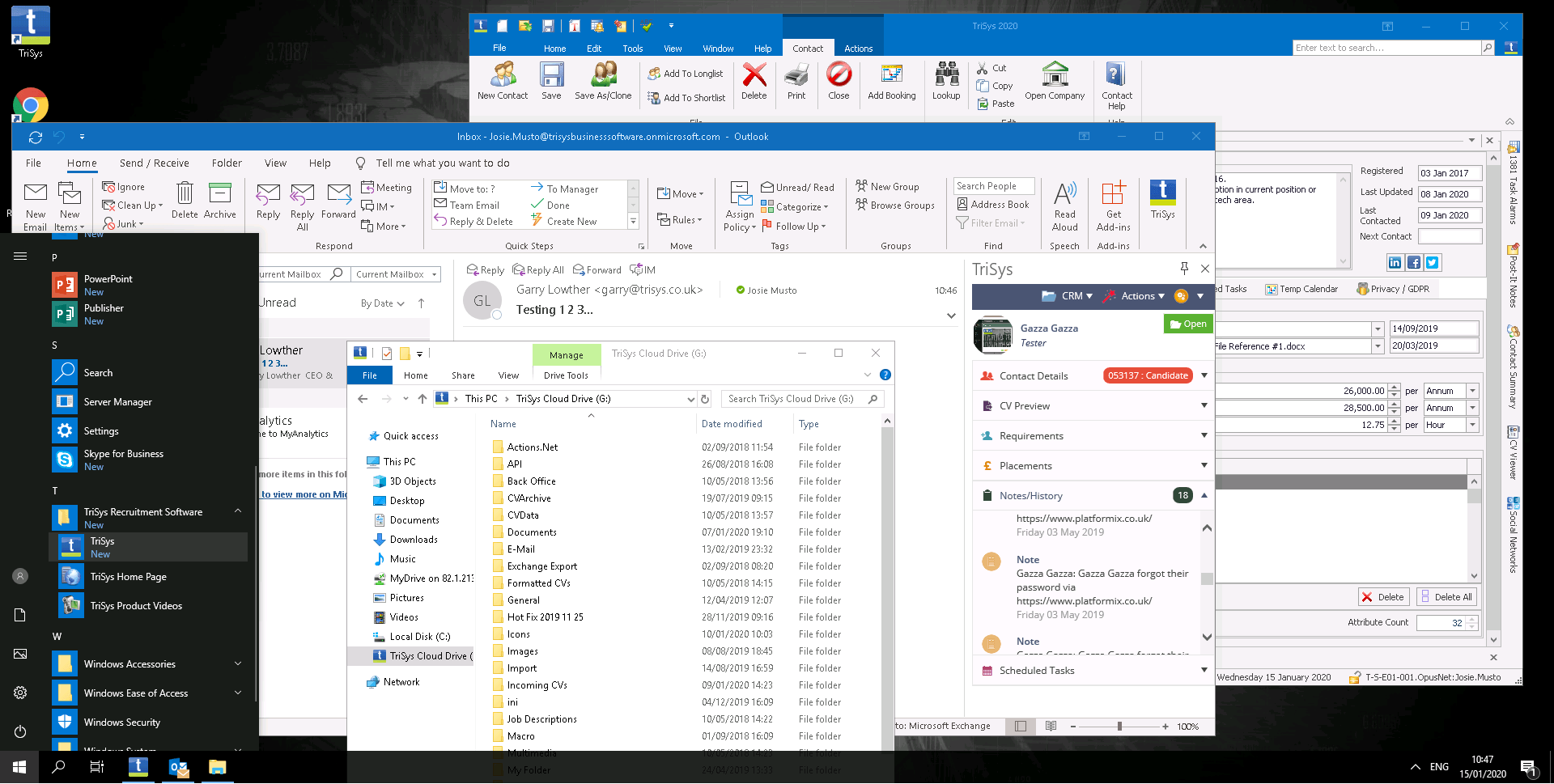Viewport: 1554px width, 784px height.
Task: Click Add Booking icon in TriSys
Action: click(x=892, y=81)
